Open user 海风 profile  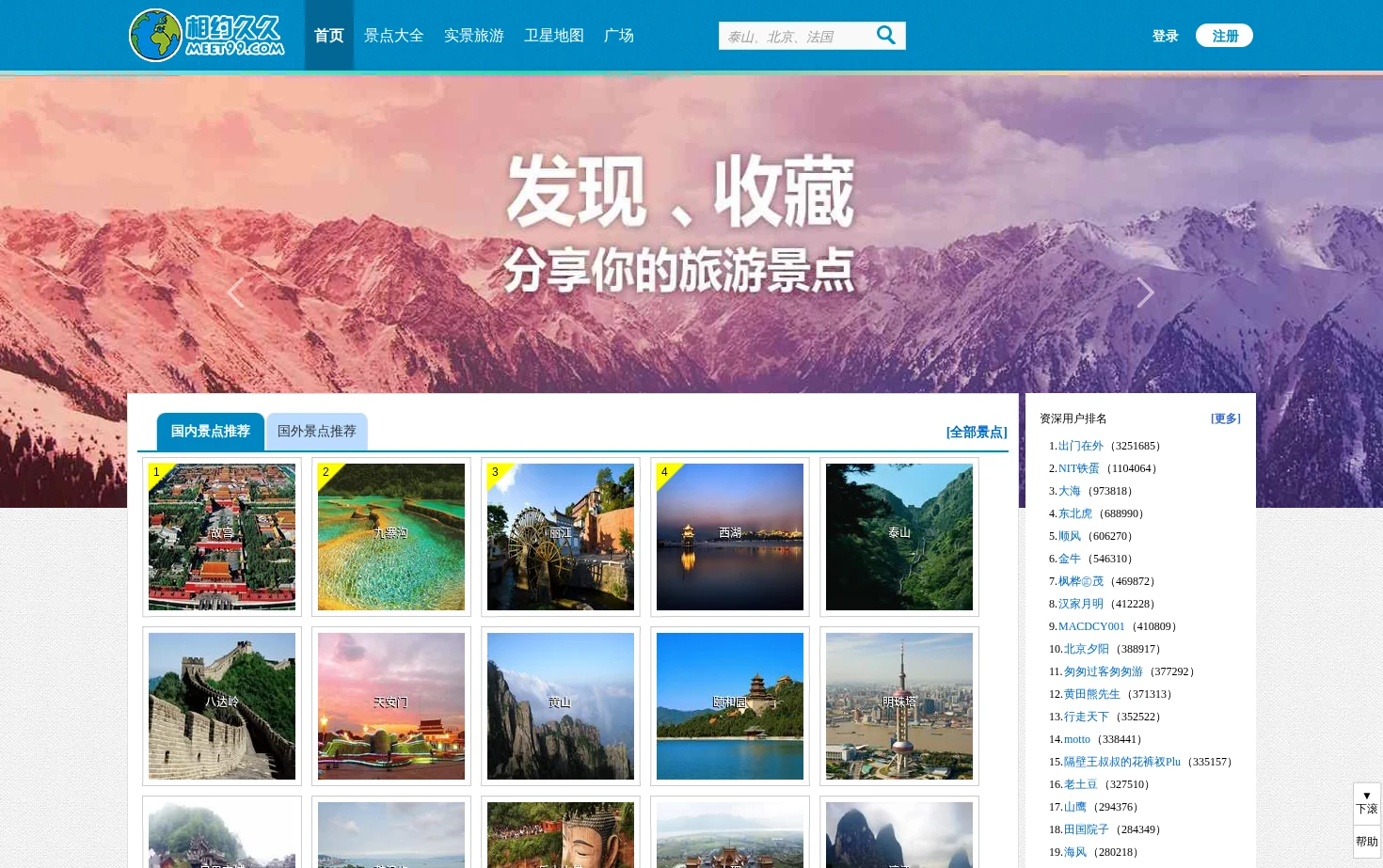tap(1074, 852)
